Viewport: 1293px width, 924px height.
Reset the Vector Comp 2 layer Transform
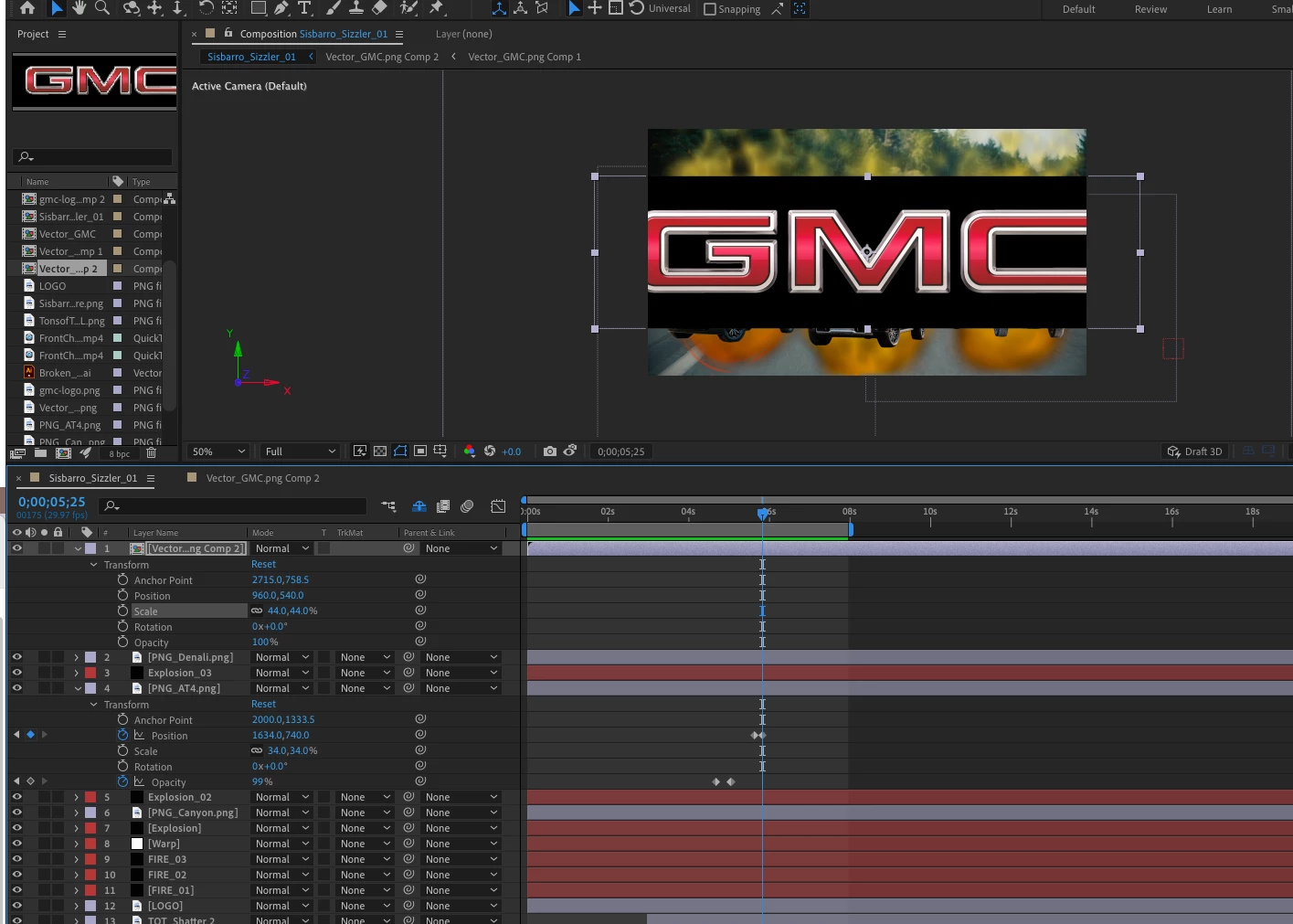coord(263,564)
